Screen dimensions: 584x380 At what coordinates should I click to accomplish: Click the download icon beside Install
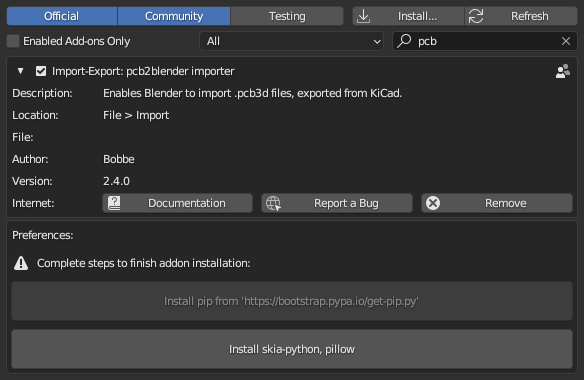364,16
